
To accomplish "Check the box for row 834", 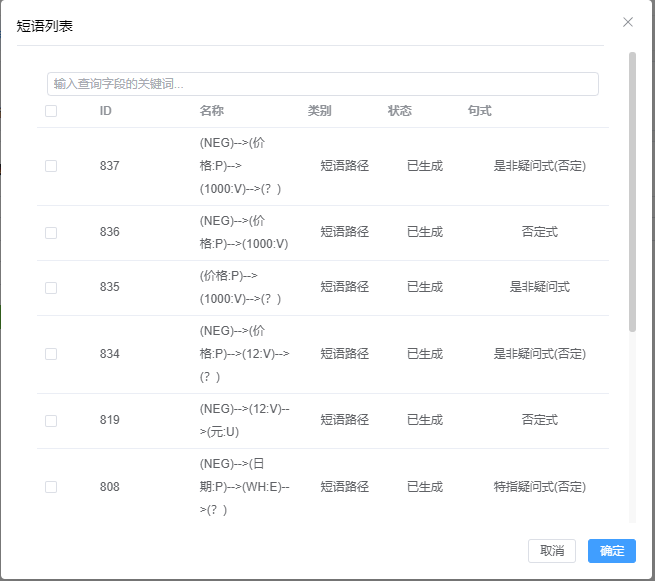I will click(x=51, y=354).
